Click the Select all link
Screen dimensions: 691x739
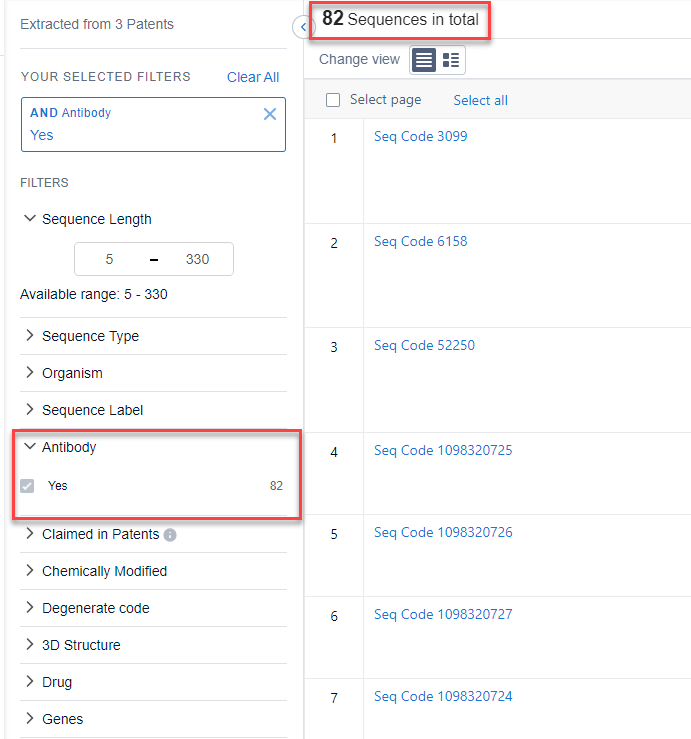coord(480,100)
